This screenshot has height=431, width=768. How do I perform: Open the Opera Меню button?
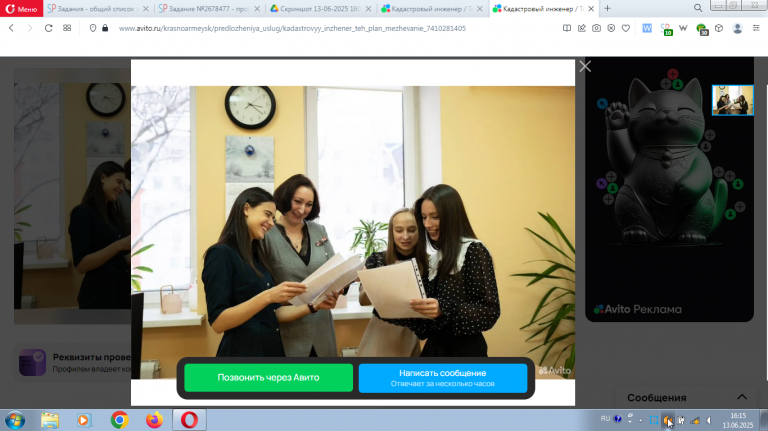pos(22,9)
